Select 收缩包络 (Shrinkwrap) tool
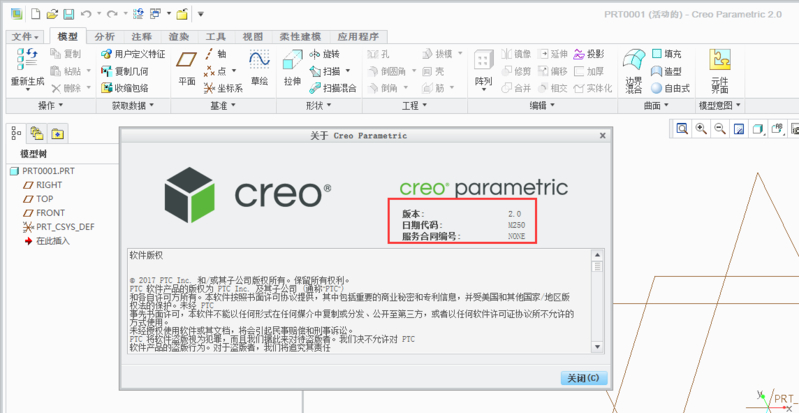Image resolution: width=799 pixels, height=413 pixels. click(125, 88)
